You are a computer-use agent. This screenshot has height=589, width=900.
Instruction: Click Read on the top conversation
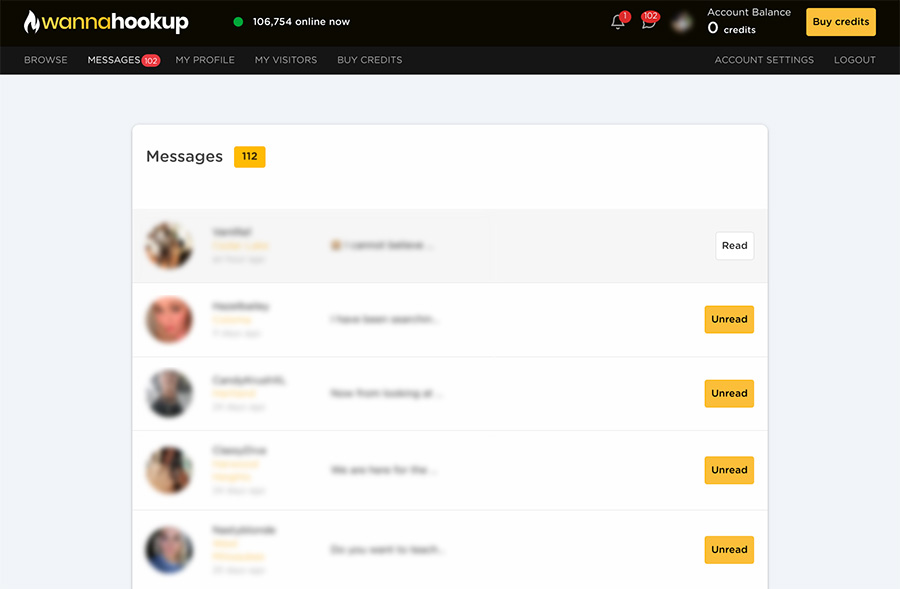tap(734, 245)
